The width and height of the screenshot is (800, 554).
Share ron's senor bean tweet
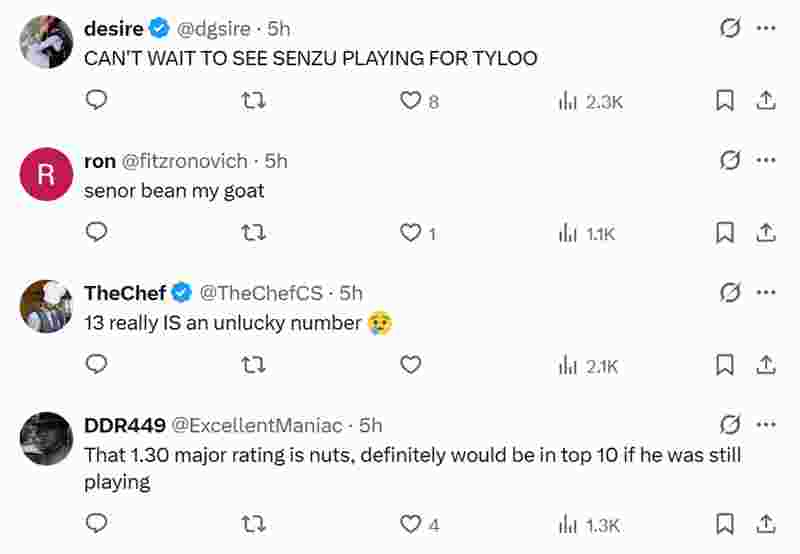765,233
